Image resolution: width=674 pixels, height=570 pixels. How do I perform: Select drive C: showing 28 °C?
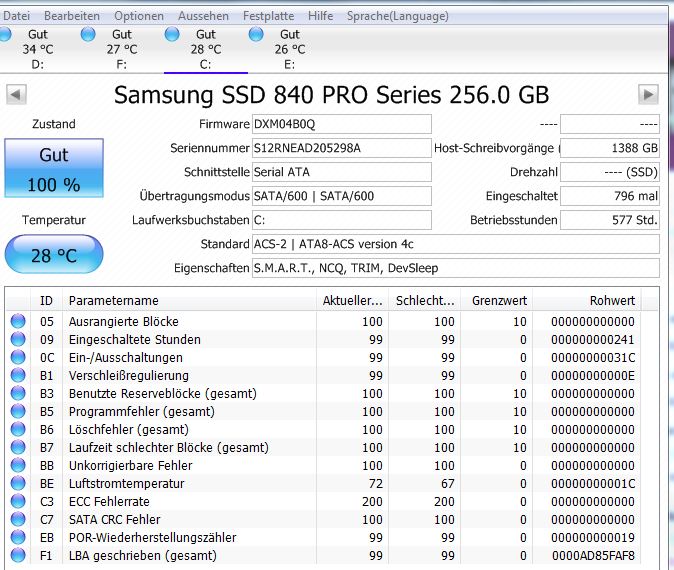(x=205, y=49)
